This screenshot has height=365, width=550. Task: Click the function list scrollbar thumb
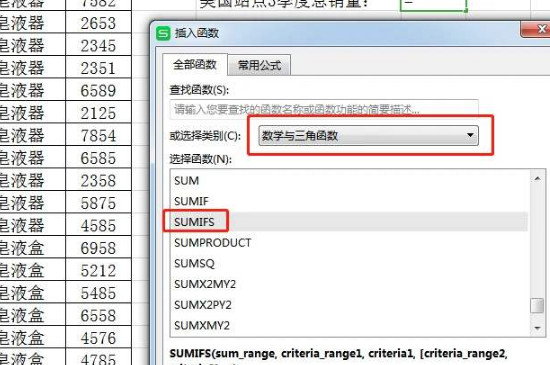pyautogui.click(x=537, y=305)
